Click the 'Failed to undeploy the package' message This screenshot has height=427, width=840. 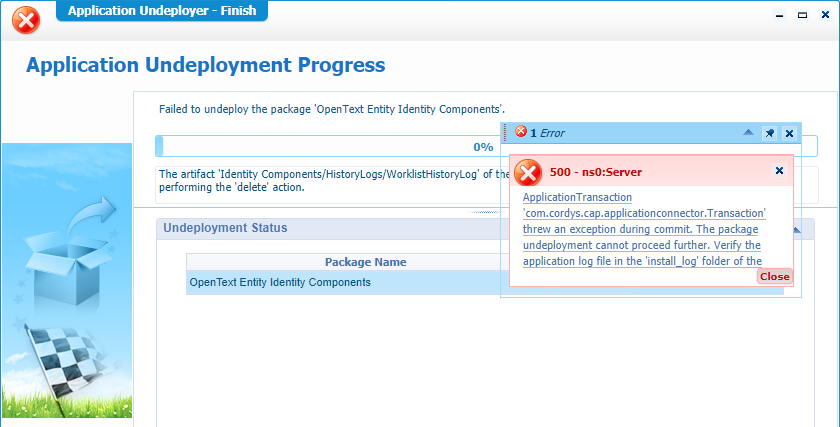point(332,109)
